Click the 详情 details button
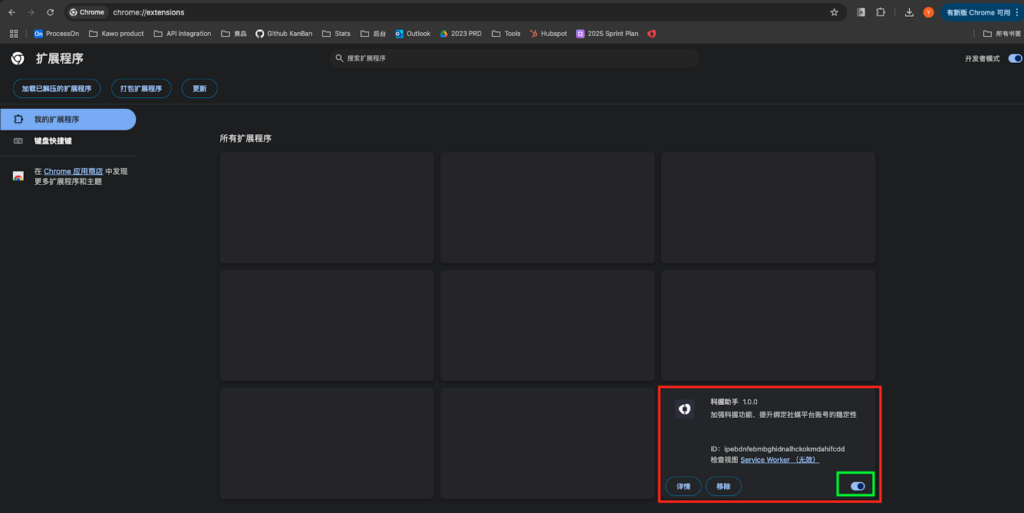 point(683,486)
